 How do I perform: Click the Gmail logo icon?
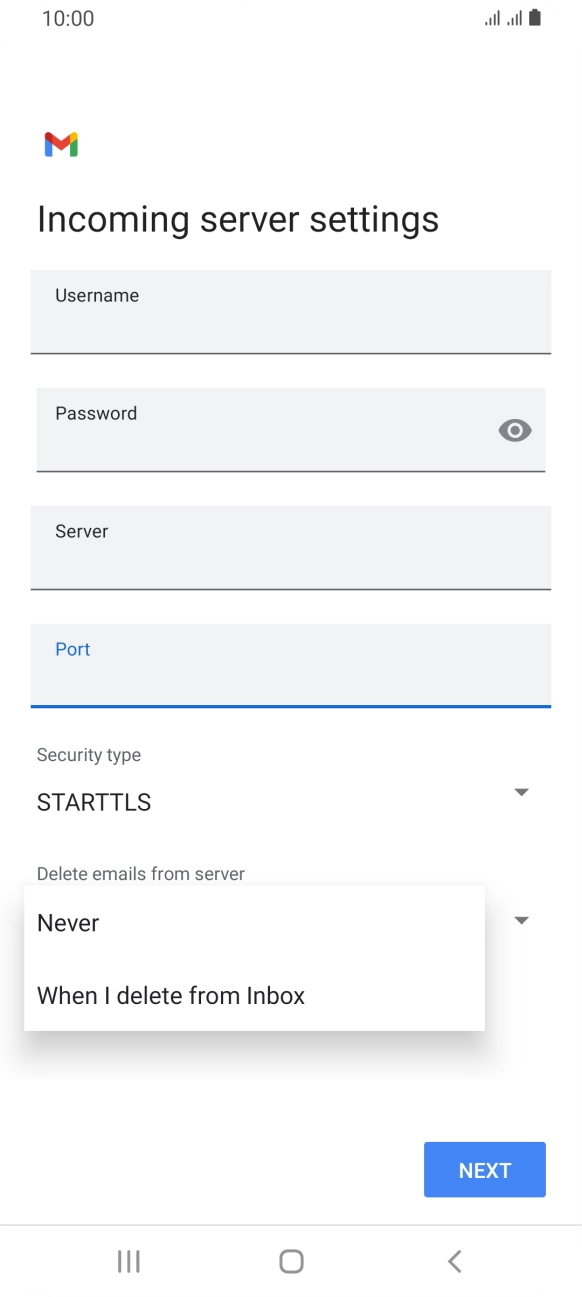point(60,145)
